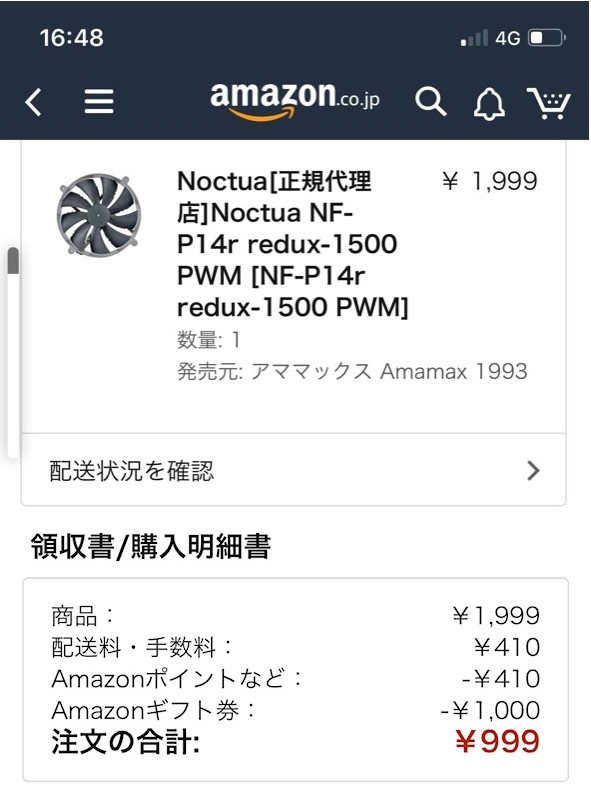Open notifications via the bell icon
The height and width of the screenshot is (804, 591).
point(489,101)
